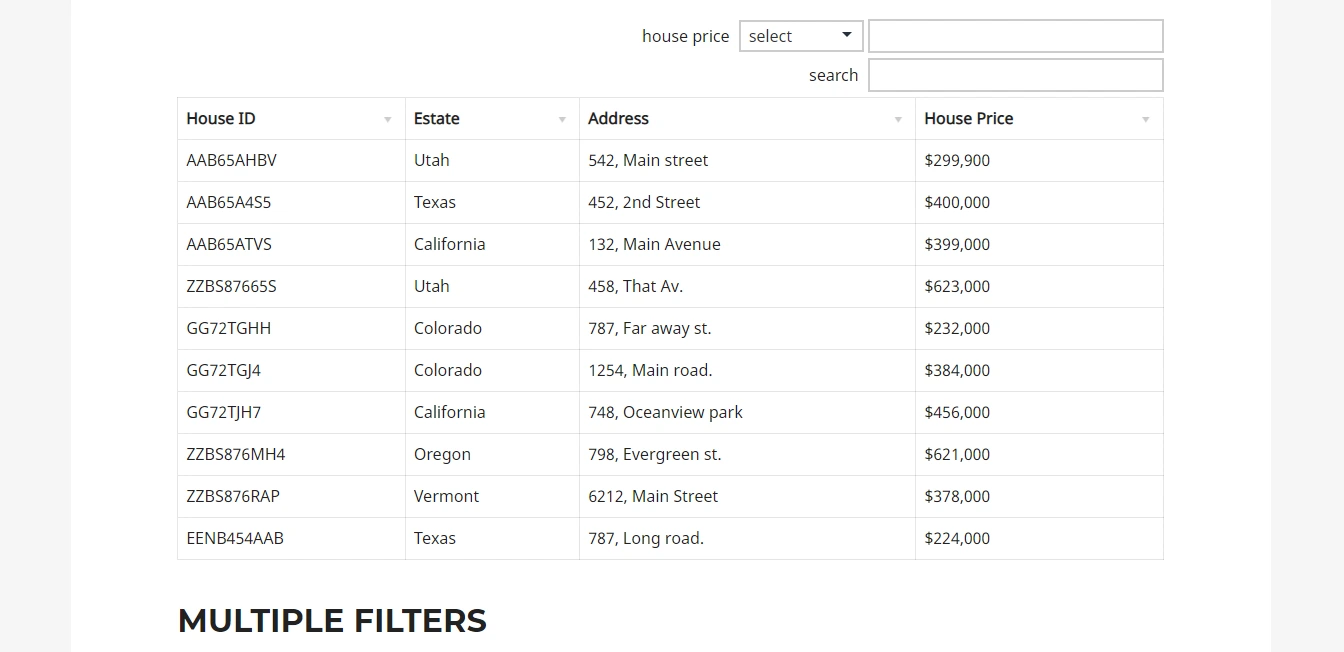Select the $623,000 price cell

(957, 286)
